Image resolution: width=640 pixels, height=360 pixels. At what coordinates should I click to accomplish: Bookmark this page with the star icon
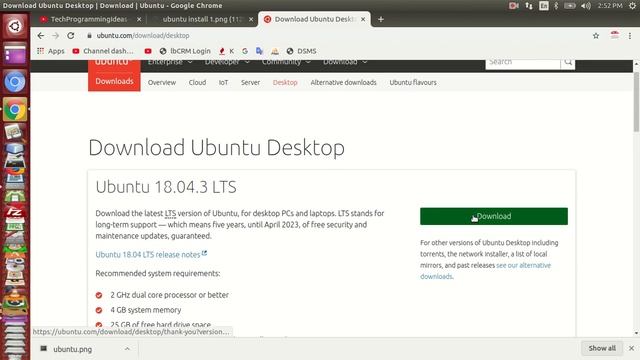596,36
